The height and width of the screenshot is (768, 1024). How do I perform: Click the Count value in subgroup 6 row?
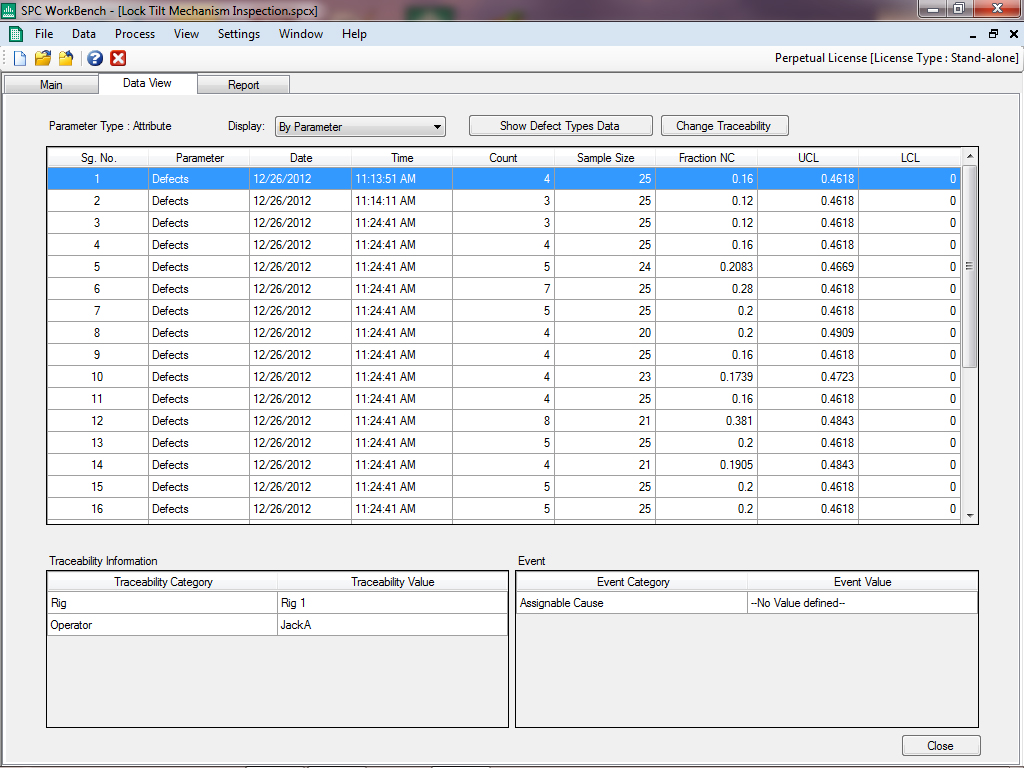coord(504,289)
